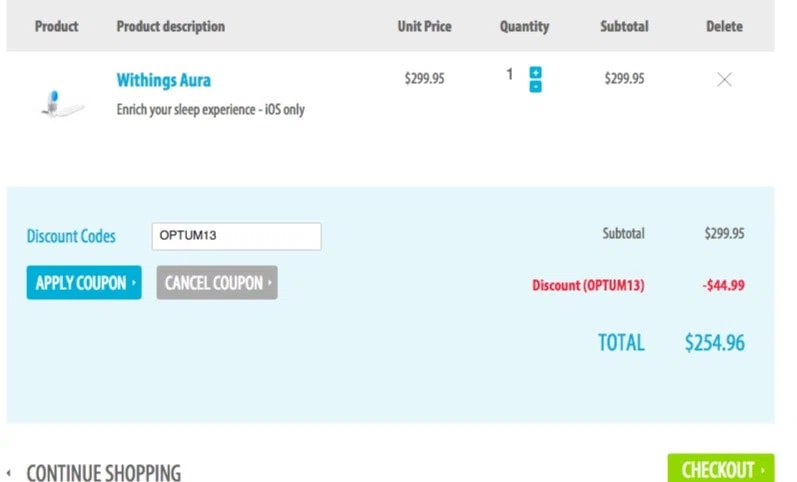
Task: Click the Discount Codes label
Action: 71,236
